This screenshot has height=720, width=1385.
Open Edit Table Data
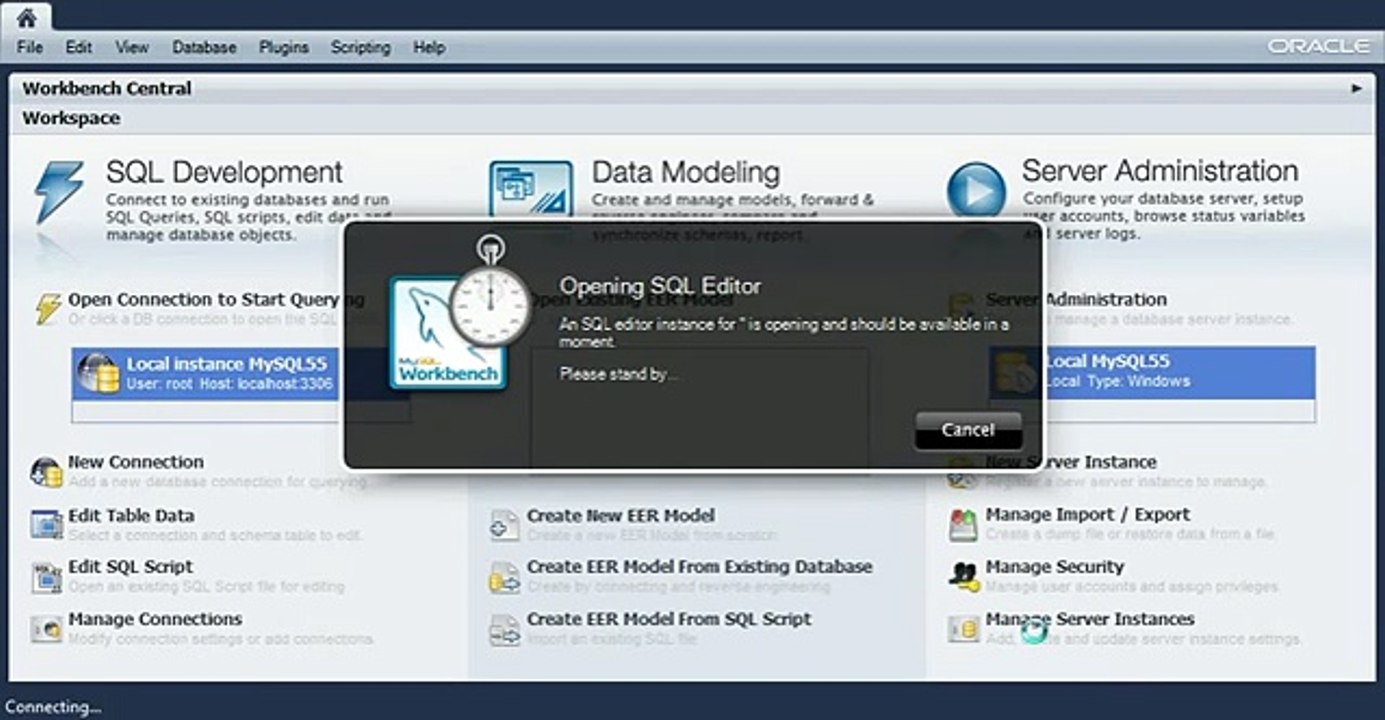131,516
